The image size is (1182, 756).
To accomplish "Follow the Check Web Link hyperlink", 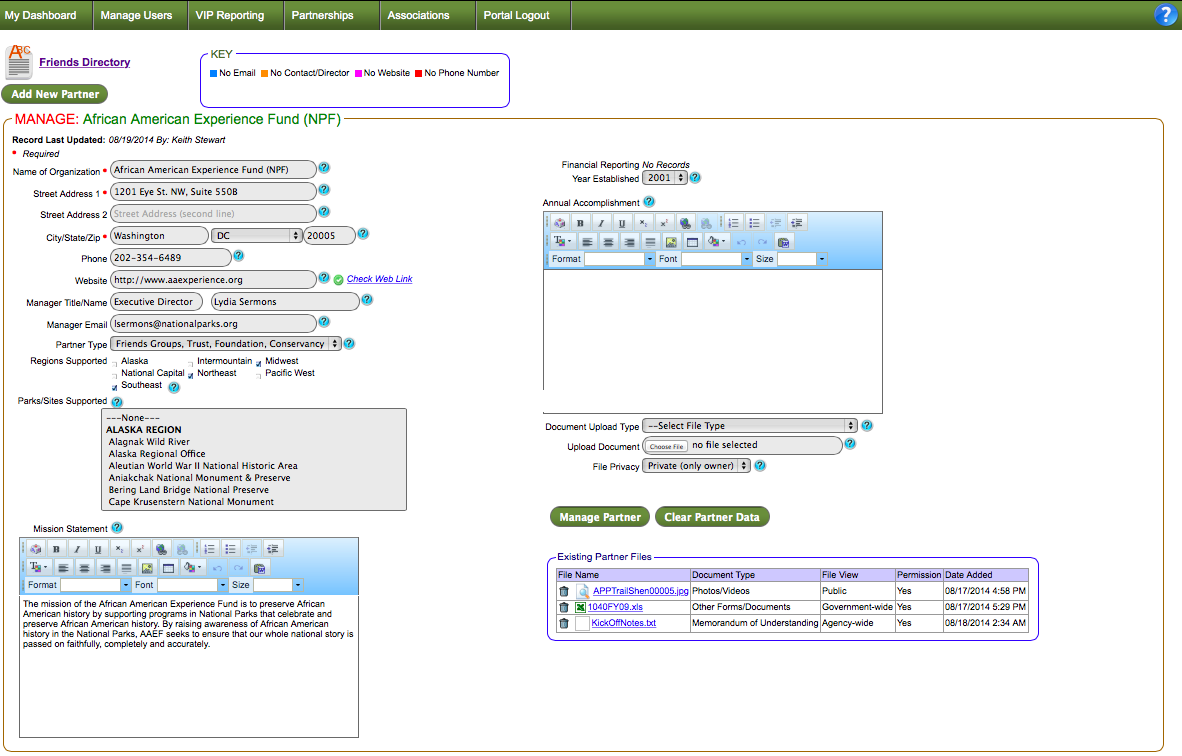I will 379,279.
